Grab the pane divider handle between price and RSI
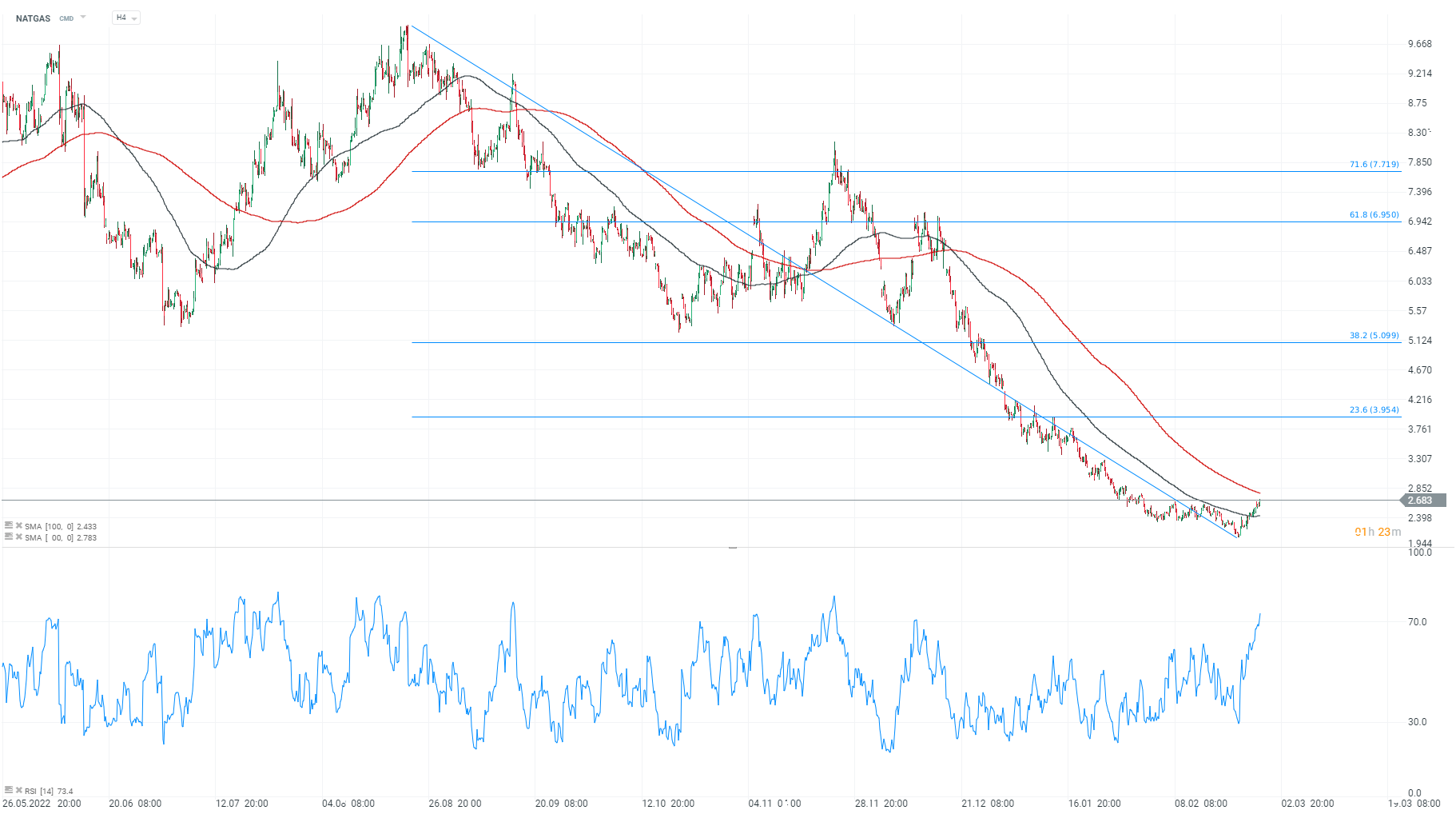The image size is (1456, 818). 732,548
